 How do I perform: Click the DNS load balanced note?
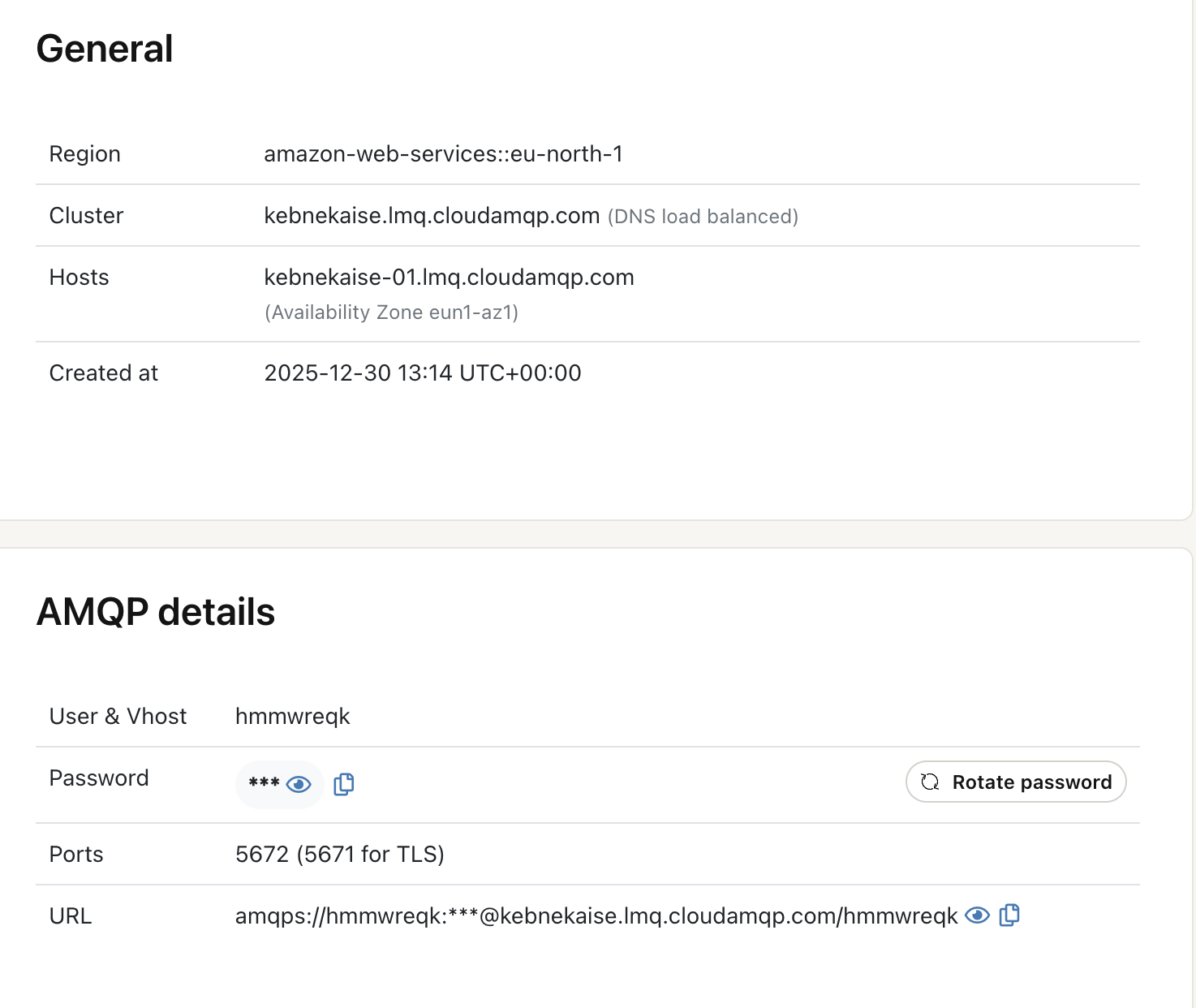click(703, 217)
